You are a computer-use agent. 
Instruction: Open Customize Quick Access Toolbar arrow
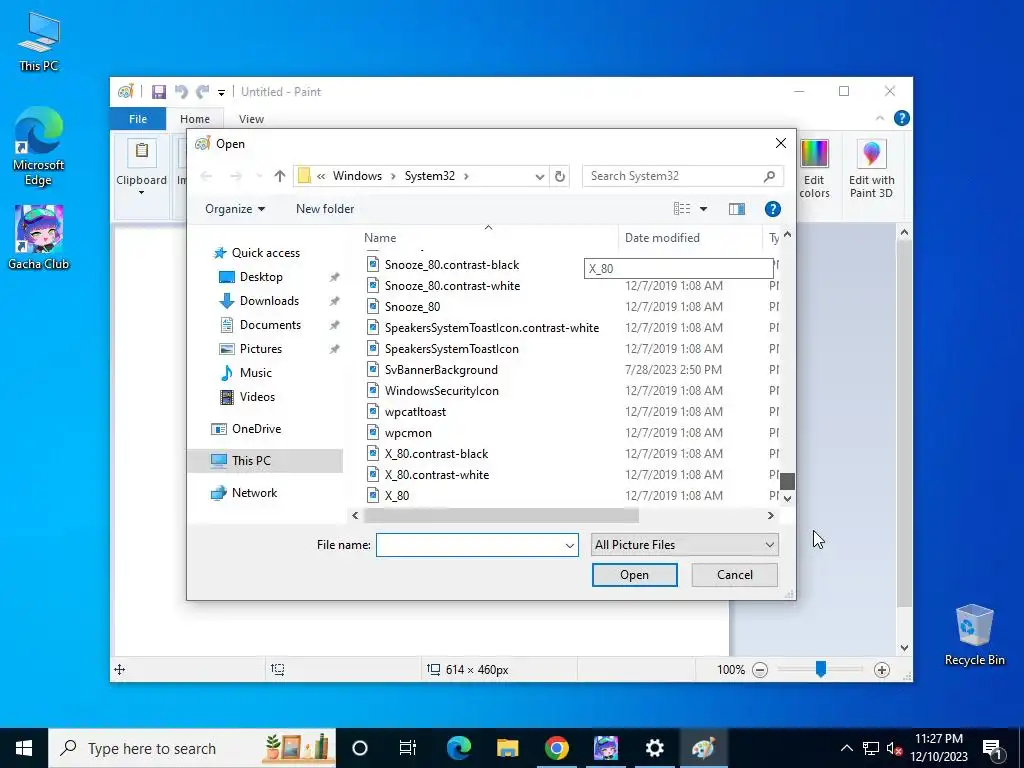click(x=221, y=93)
